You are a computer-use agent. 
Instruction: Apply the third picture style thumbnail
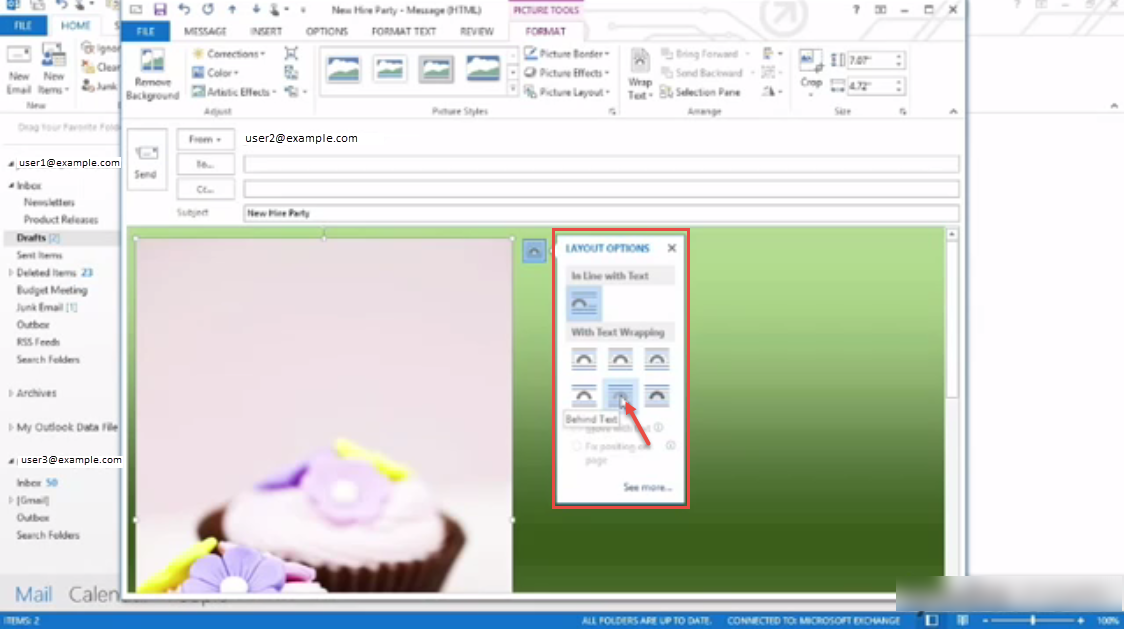436,70
